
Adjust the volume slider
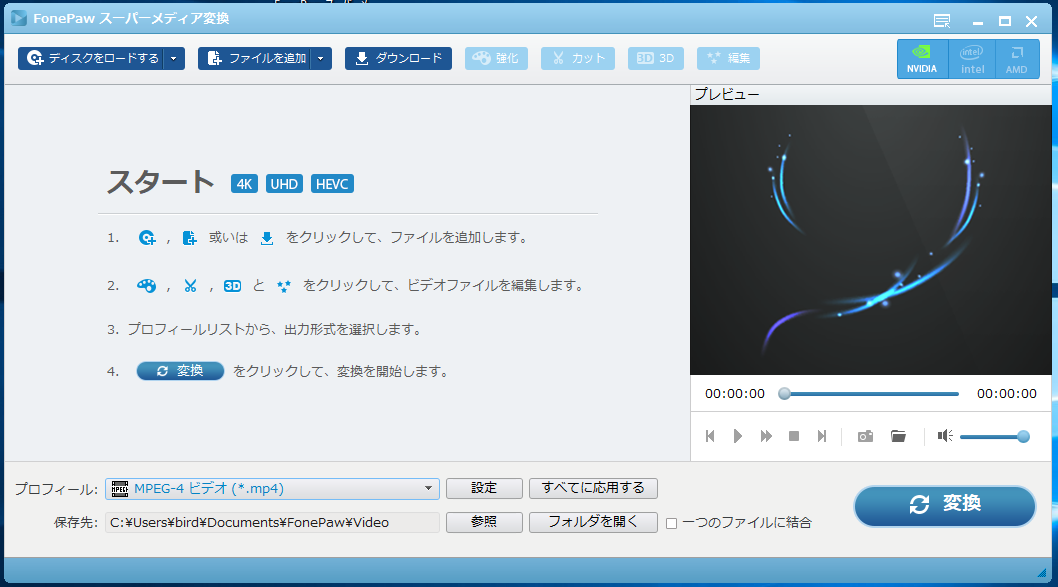[x=994, y=437]
